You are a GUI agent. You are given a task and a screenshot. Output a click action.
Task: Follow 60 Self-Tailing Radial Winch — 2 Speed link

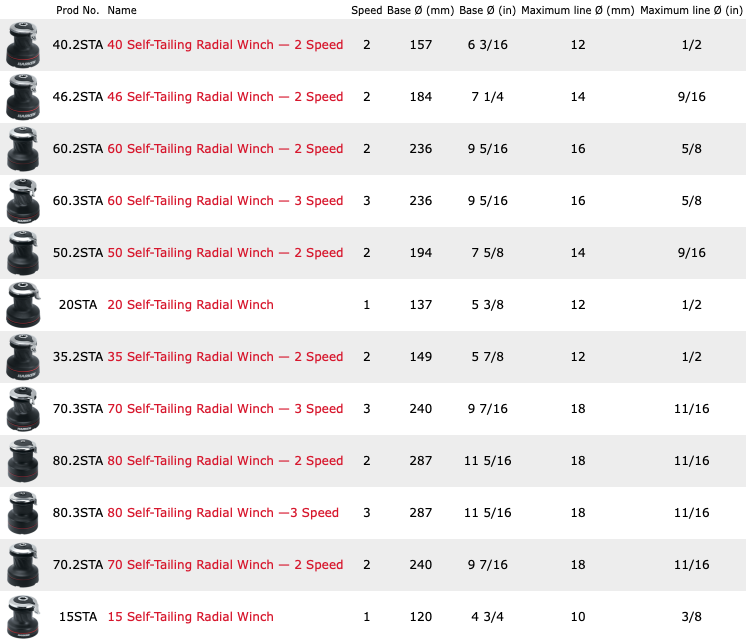[x=225, y=149]
